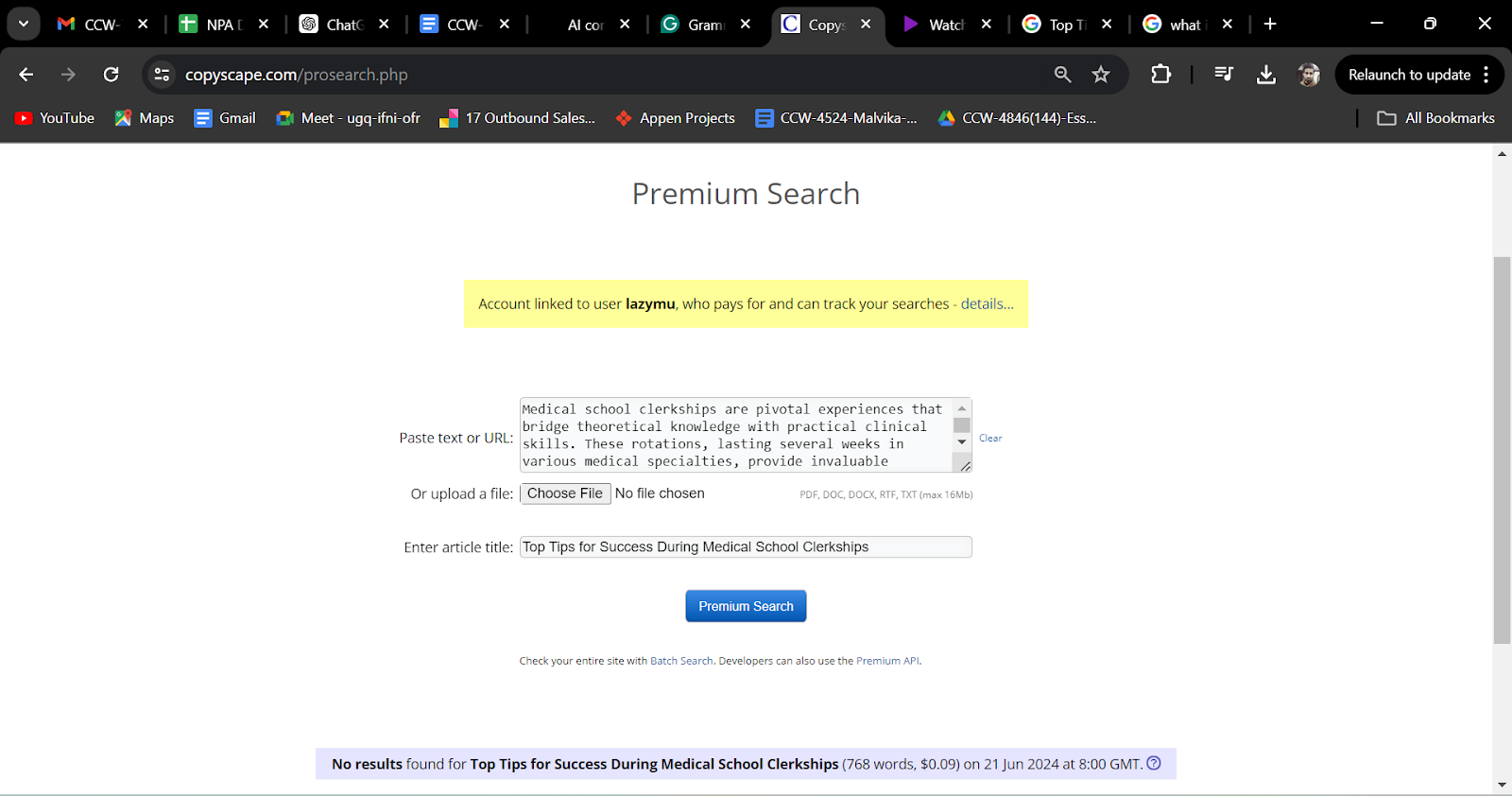This screenshot has height=796, width=1512.
Task: Click Relaunch to update button
Action: pos(1409,75)
